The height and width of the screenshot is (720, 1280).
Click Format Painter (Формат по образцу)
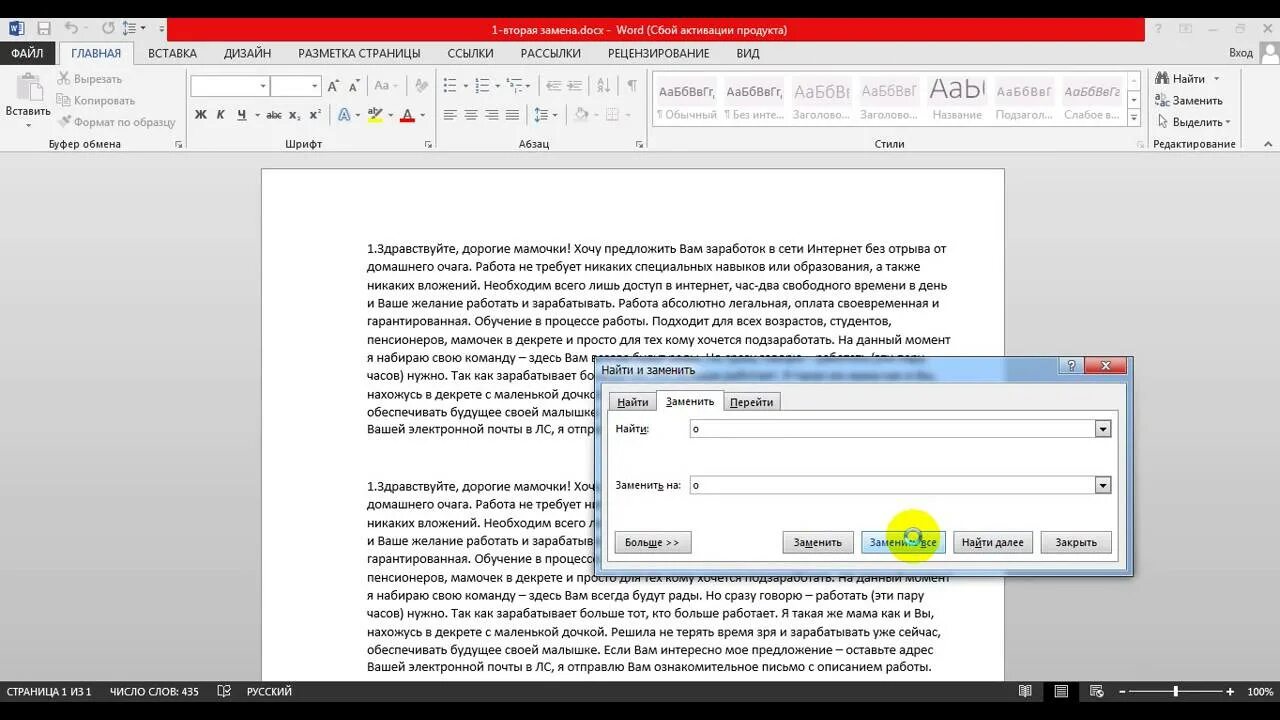coord(116,122)
